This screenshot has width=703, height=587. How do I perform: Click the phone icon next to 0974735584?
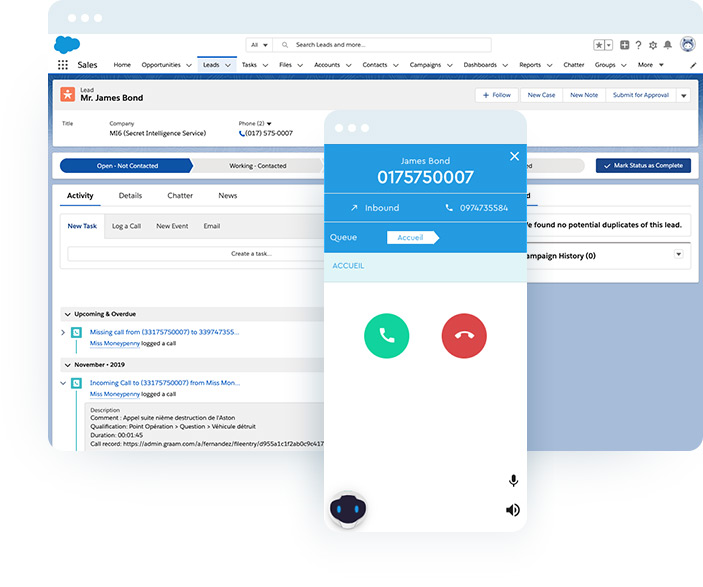pyautogui.click(x=449, y=208)
